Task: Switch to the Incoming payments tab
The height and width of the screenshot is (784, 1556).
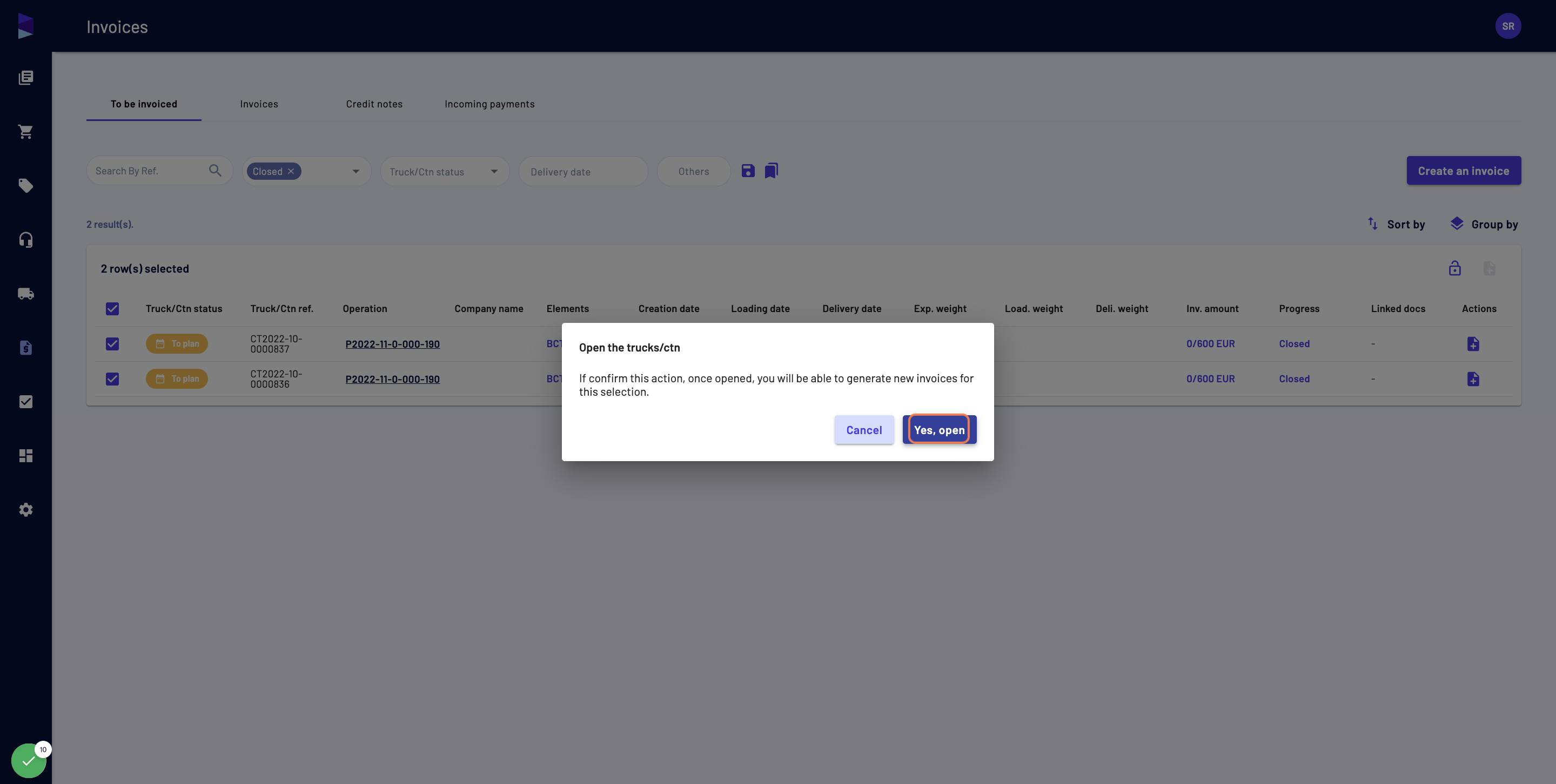Action: 489,104
